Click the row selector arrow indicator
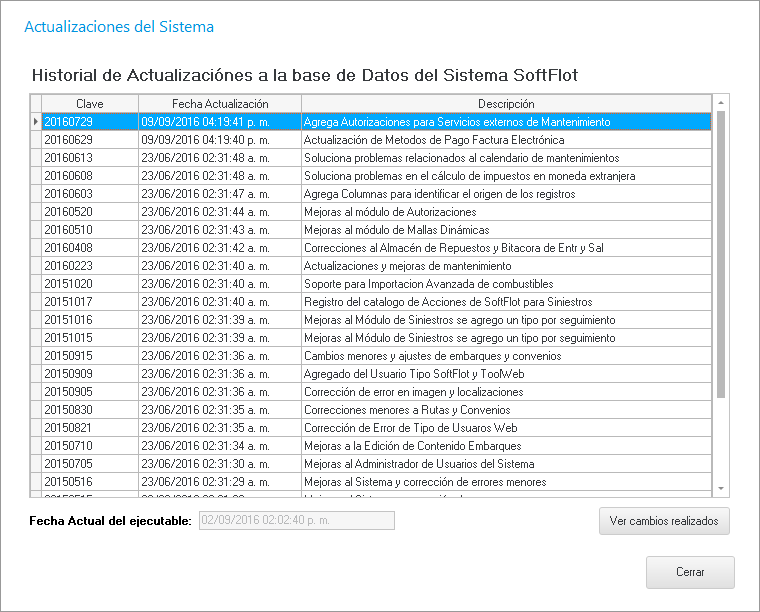This screenshot has width=760, height=612. click(x=36, y=122)
